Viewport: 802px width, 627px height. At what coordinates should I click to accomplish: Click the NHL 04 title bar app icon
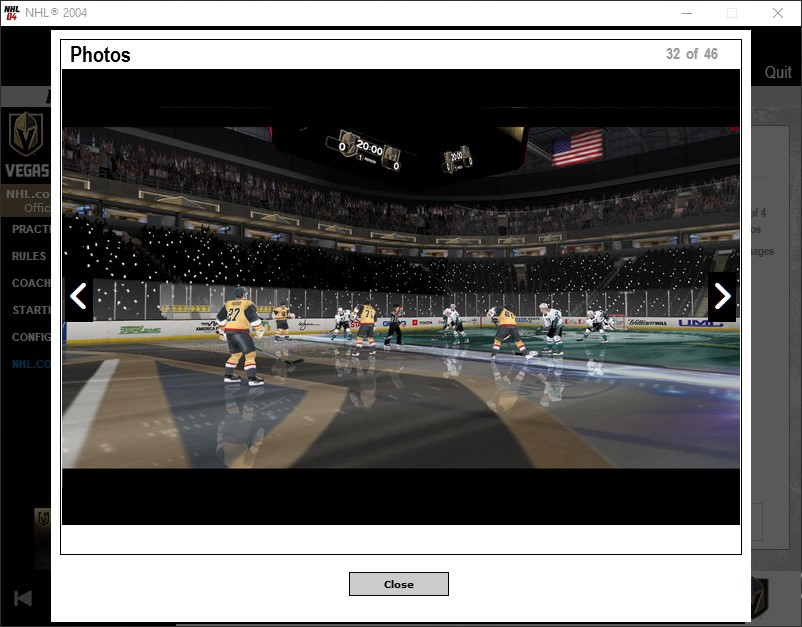11,13
